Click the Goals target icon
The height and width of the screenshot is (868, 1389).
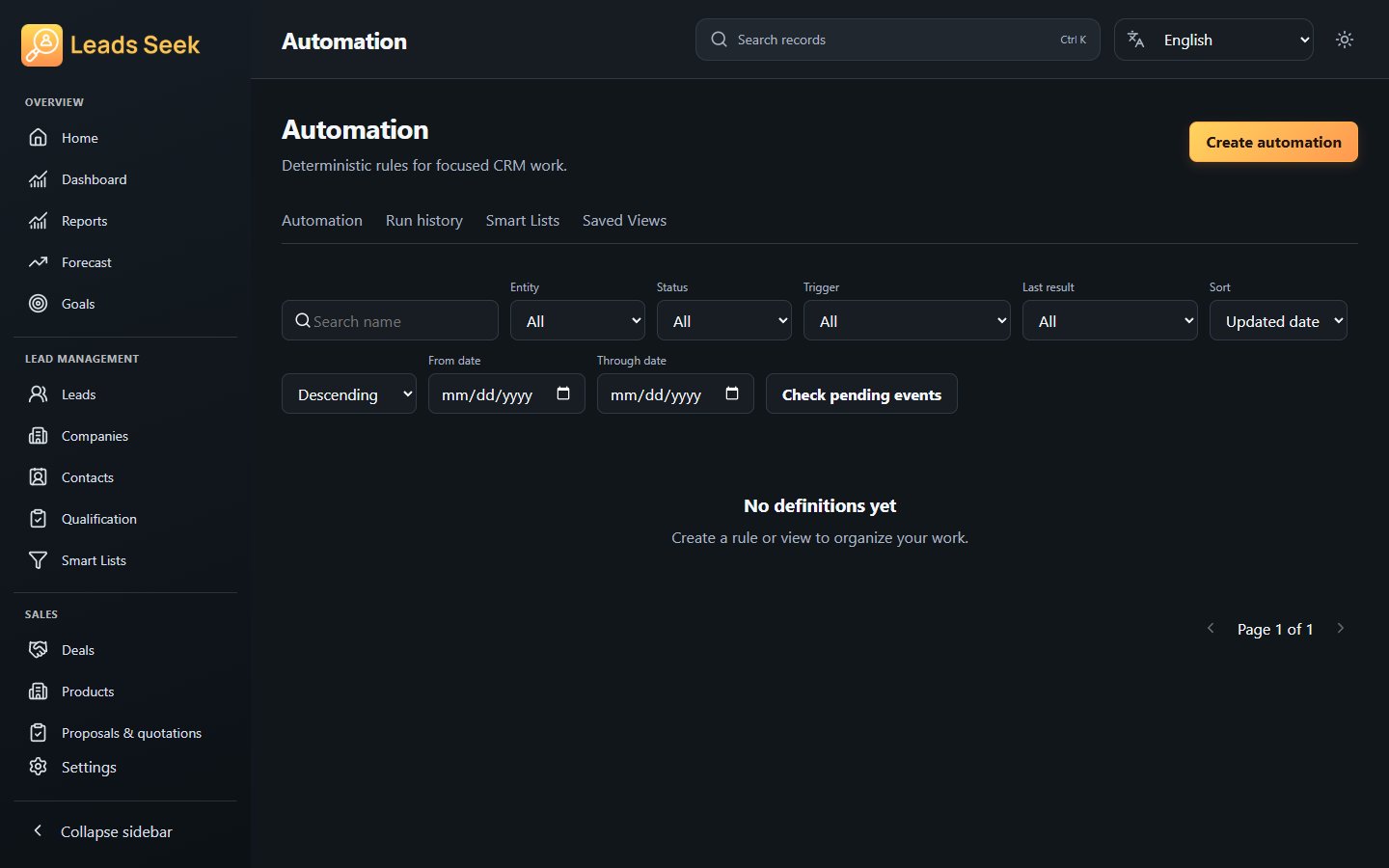(38, 304)
